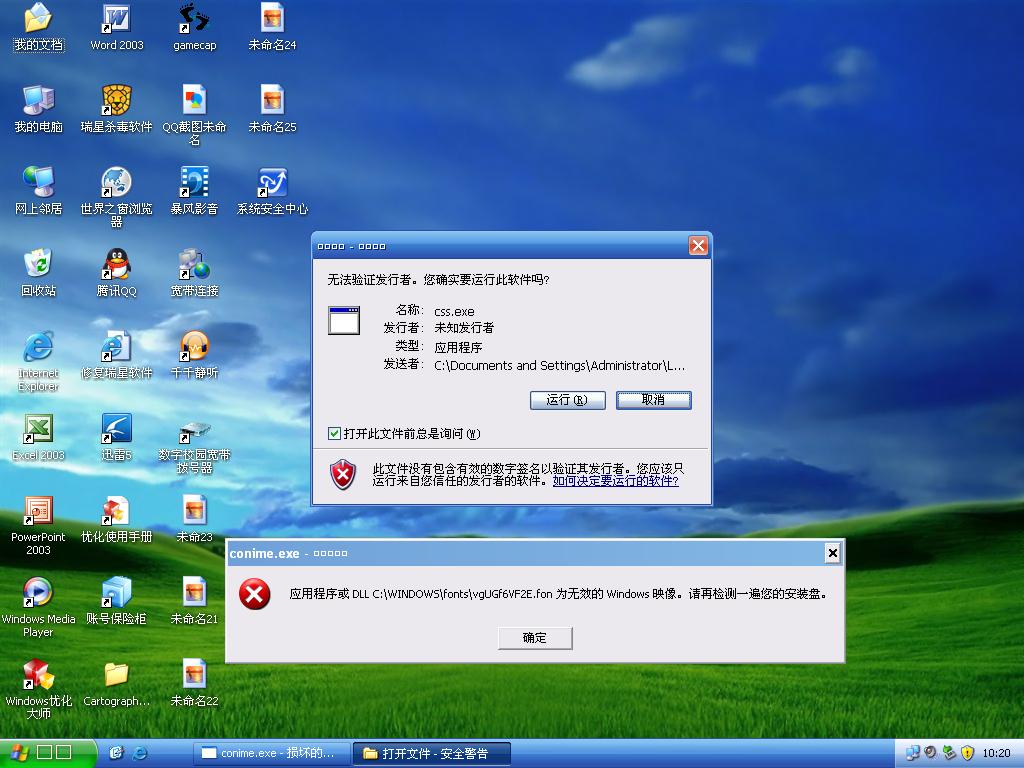Open the 宽带连接 shortcut
Screen dimensions: 1024x768
click(194, 273)
